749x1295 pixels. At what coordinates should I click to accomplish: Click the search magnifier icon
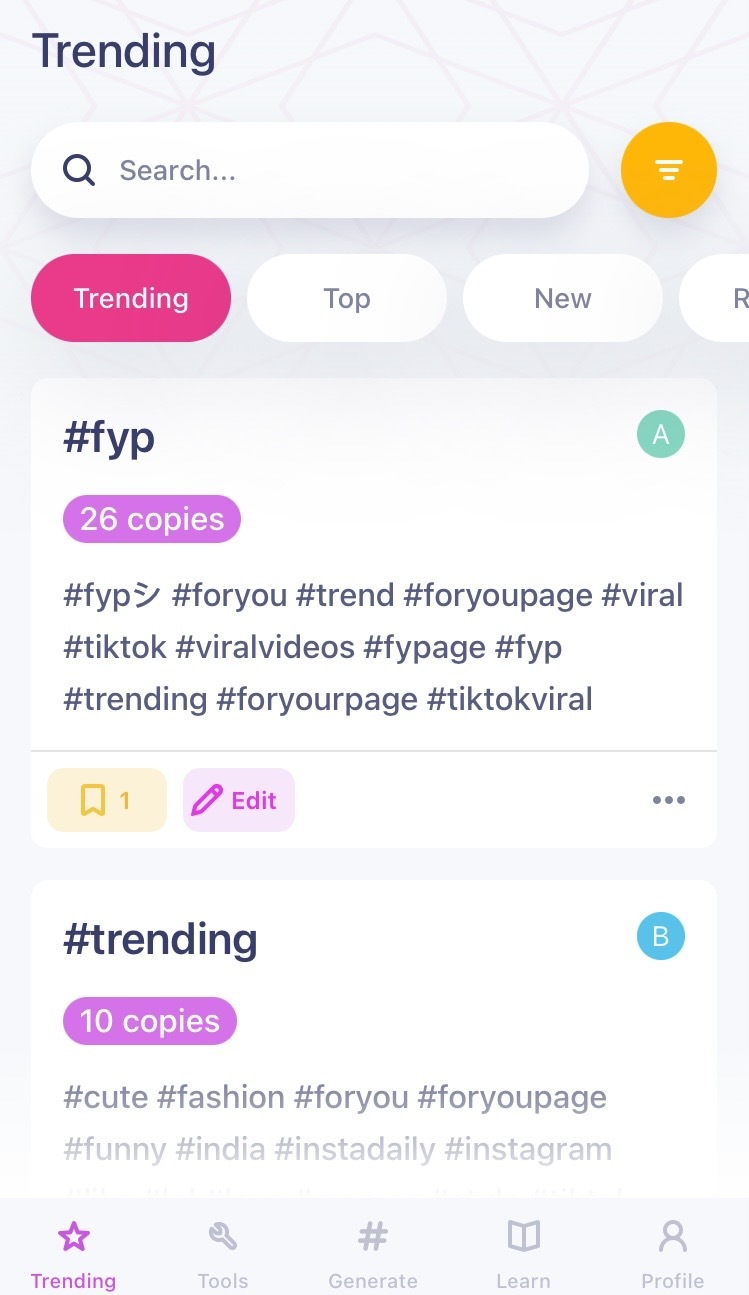coord(79,170)
